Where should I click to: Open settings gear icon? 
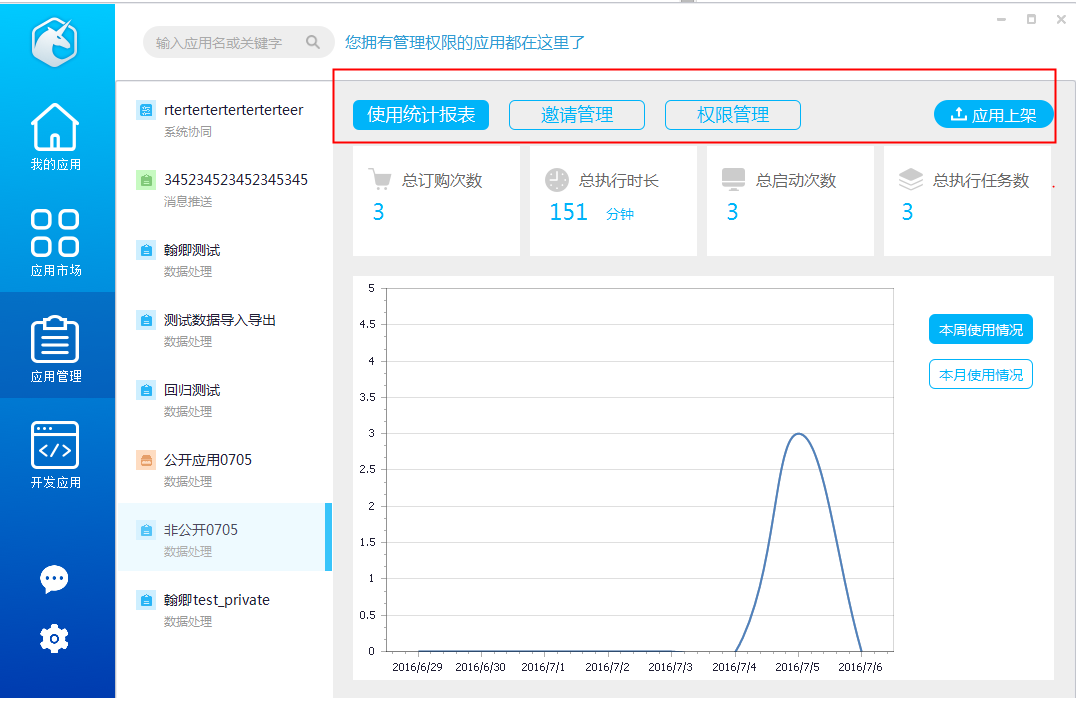pyautogui.click(x=54, y=639)
